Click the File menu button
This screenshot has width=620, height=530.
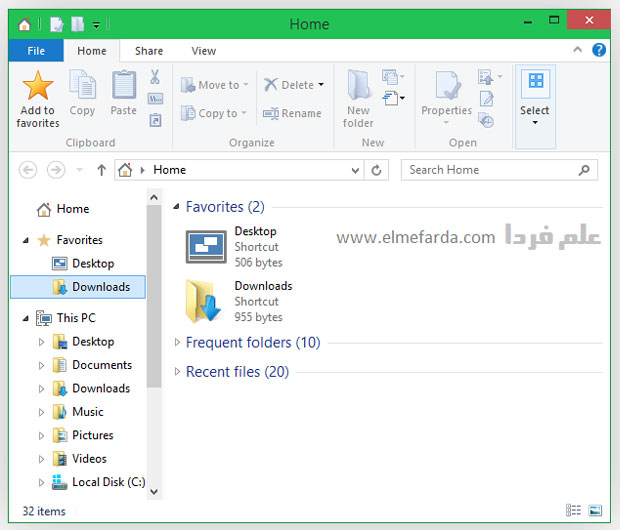coord(36,51)
